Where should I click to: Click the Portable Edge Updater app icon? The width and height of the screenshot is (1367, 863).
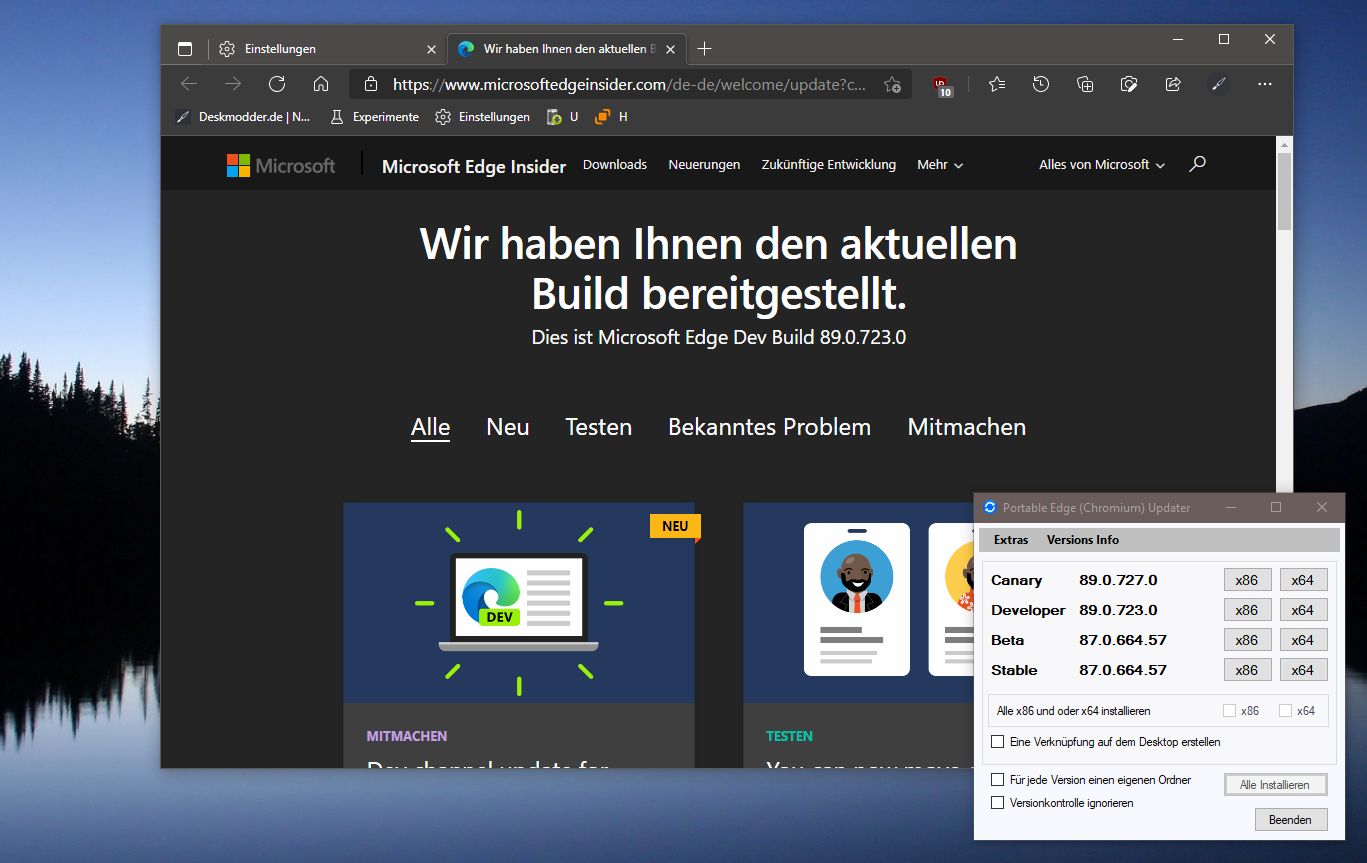990,507
